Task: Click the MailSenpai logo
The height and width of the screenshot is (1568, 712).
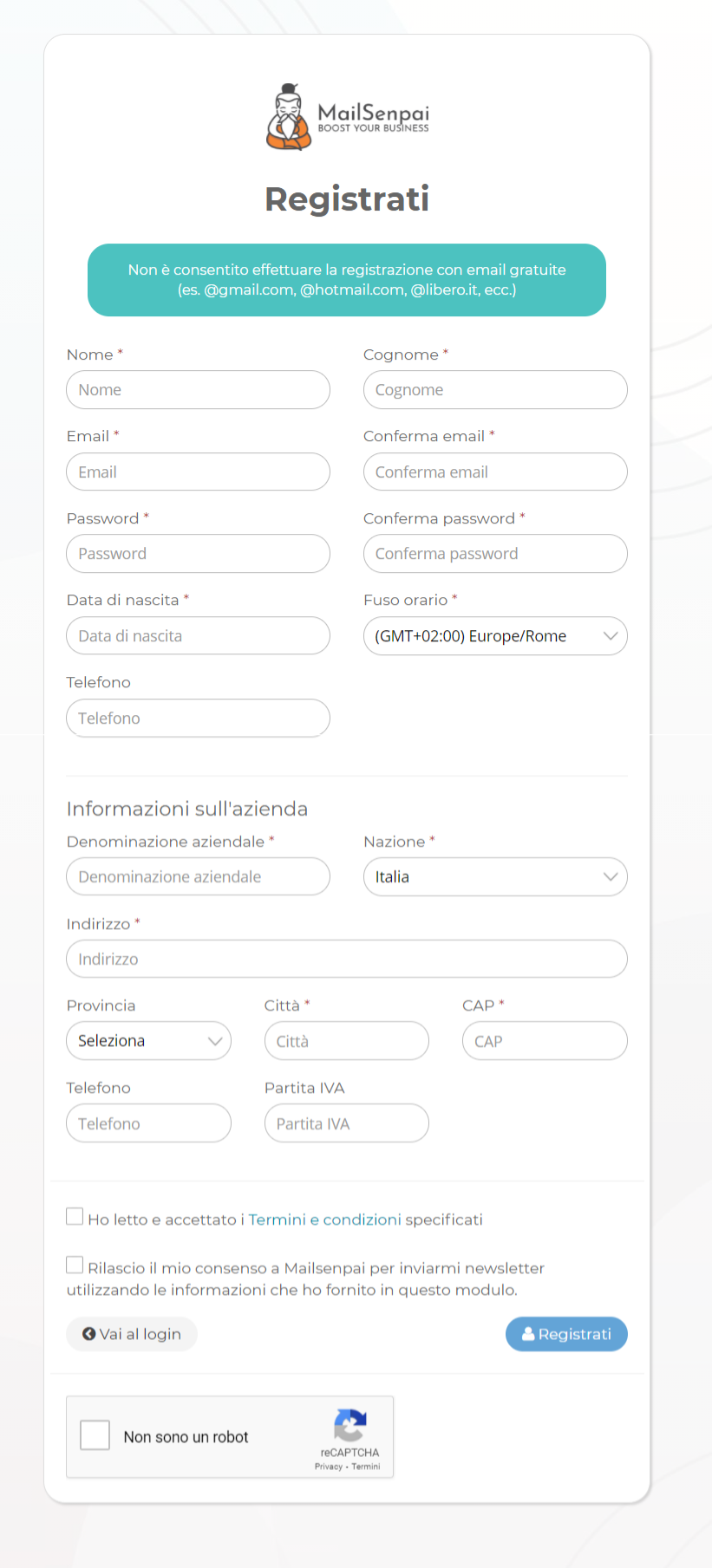Action: 347,117
